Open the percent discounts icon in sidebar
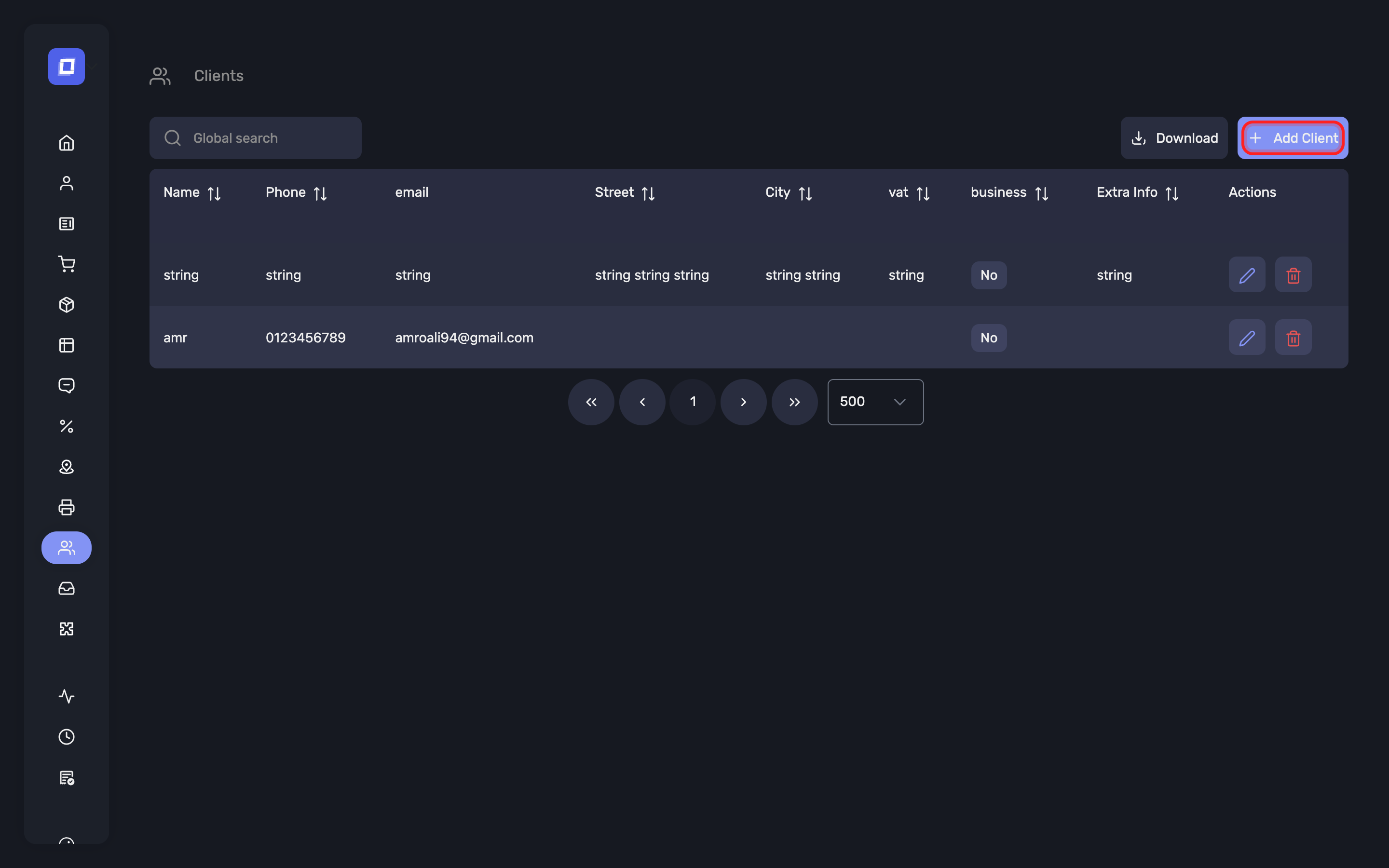1389x868 pixels. (x=67, y=427)
